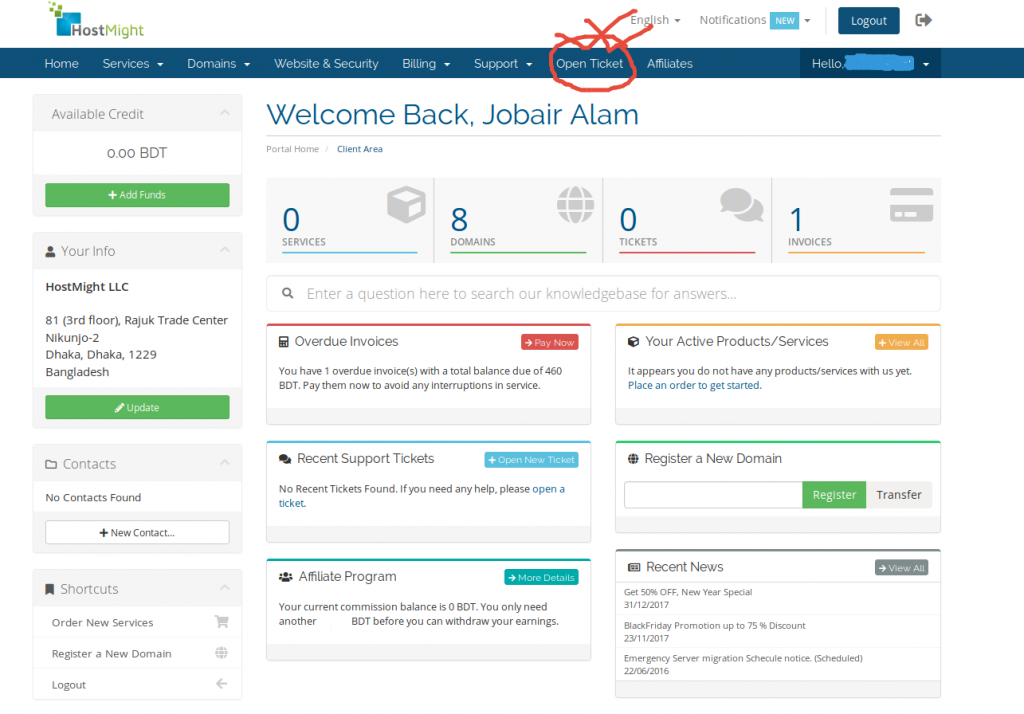Click View All on Recent News
This screenshot has height=714, width=1024.
pyautogui.click(x=901, y=568)
